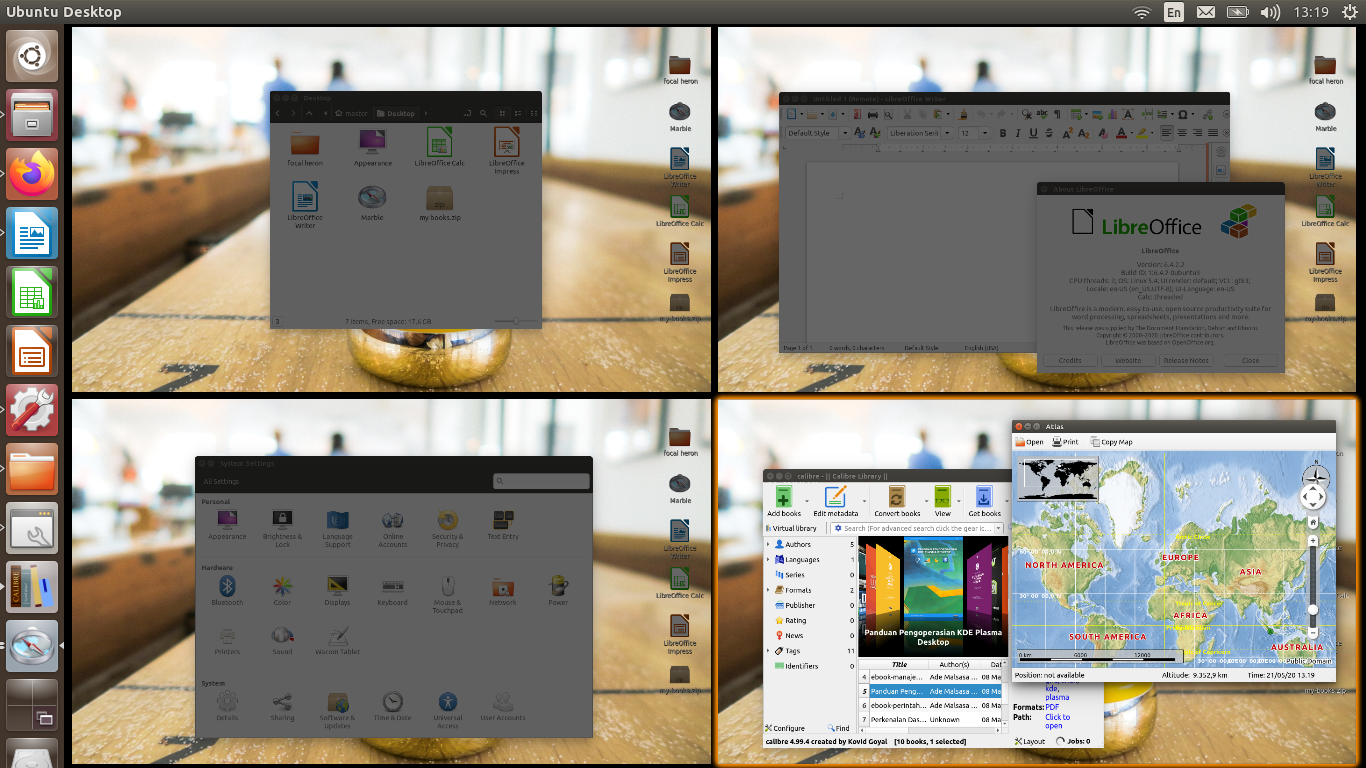
Task: Click the Add books icon in calibre
Action: click(x=784, y=496)
